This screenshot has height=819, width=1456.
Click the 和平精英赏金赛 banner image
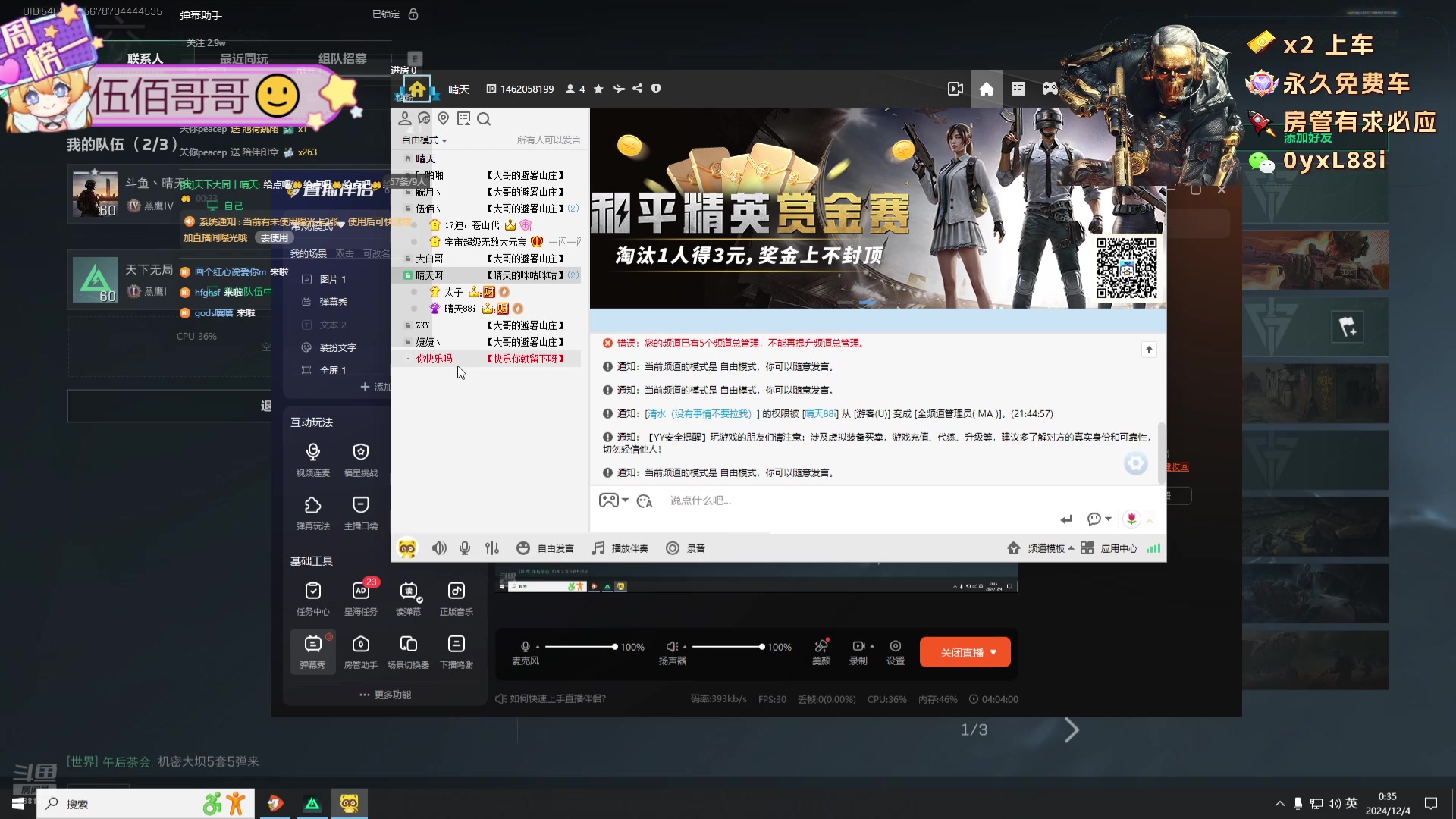point(878,209)
